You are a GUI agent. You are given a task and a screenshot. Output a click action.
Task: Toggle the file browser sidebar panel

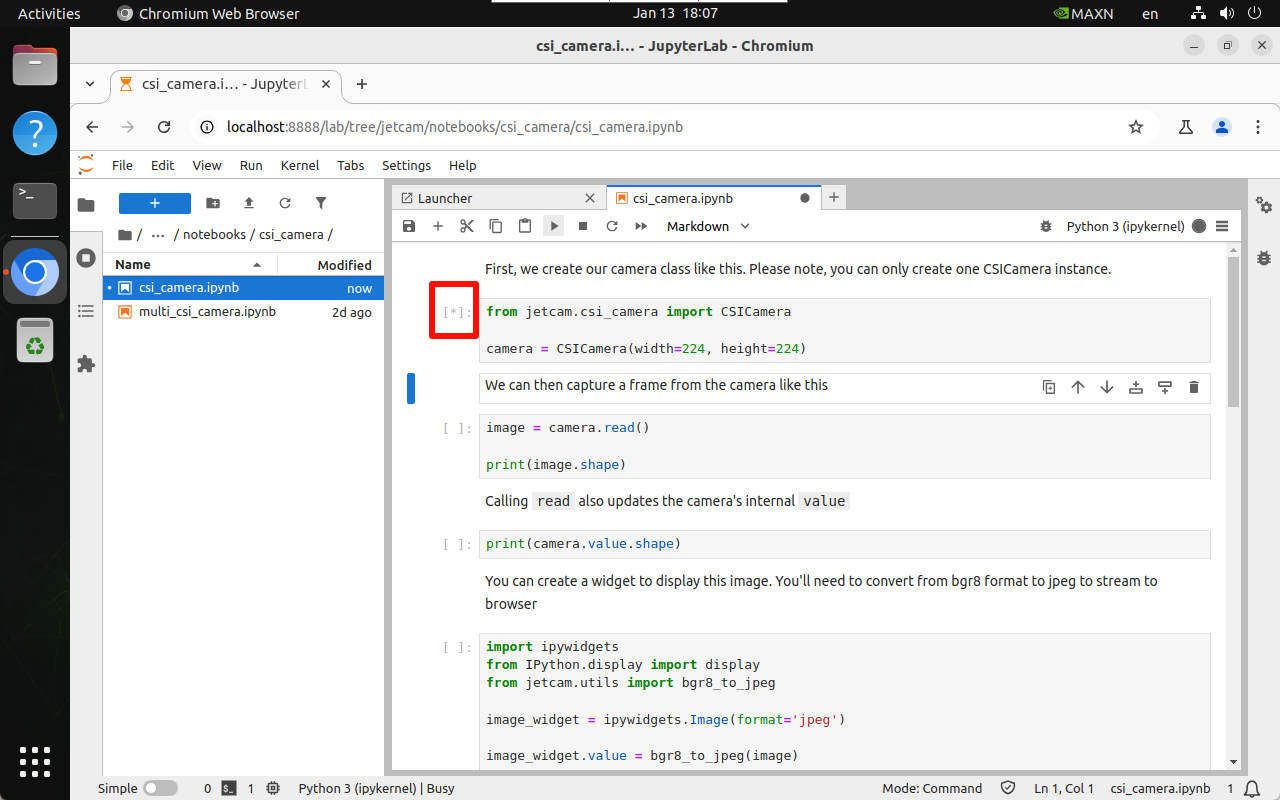coord(86,205)
